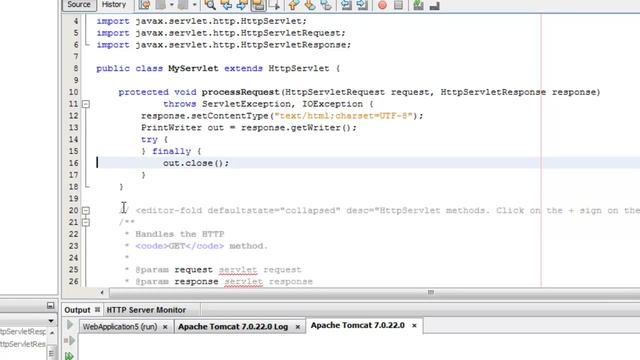640x360 pixels.
Task: Toggle Bookmark on current line
Action: (326, 5)
